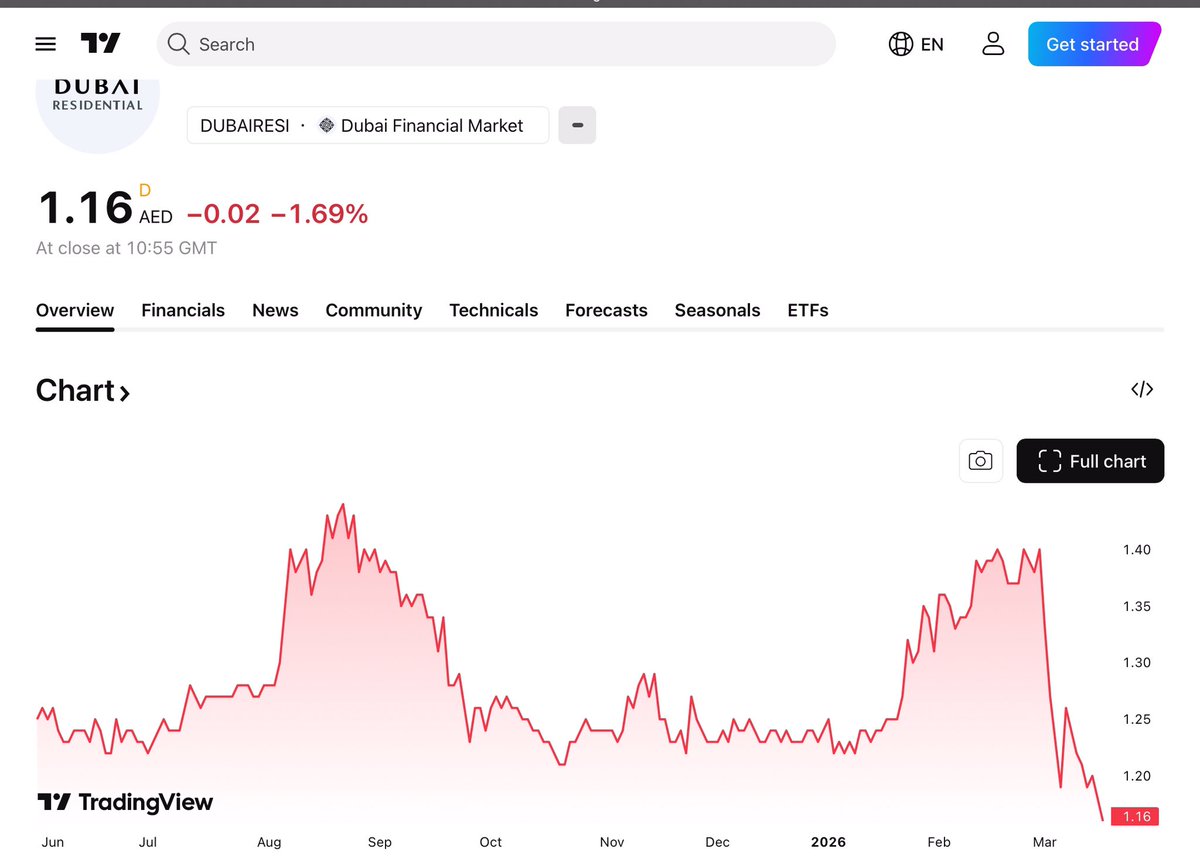Click the TradingView logo in header
This screenshot has width=1200, height=865.
[100, 44]
